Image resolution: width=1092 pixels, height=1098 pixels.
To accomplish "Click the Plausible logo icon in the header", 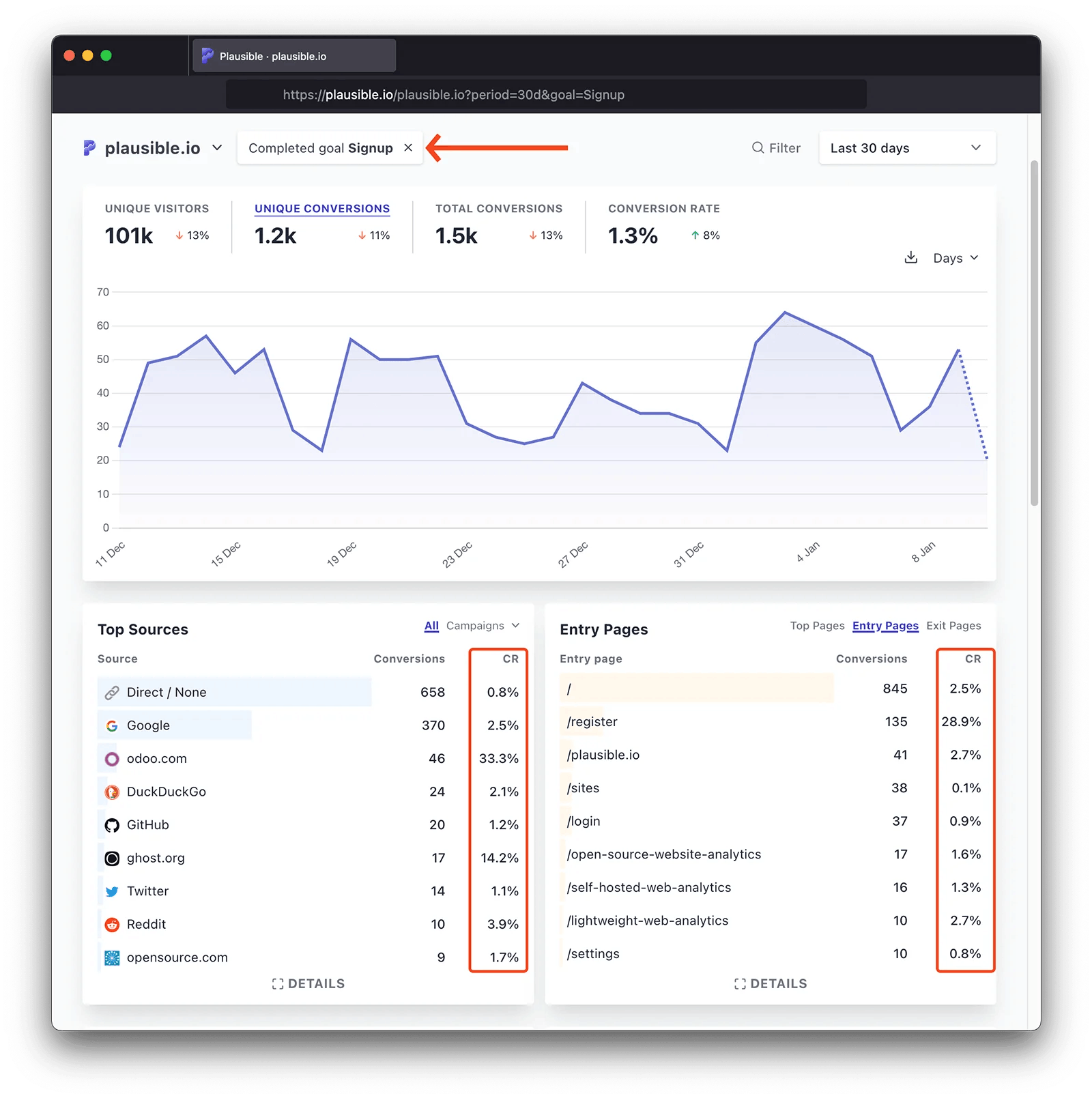I will pyautogui.click(x=89, y=147).
